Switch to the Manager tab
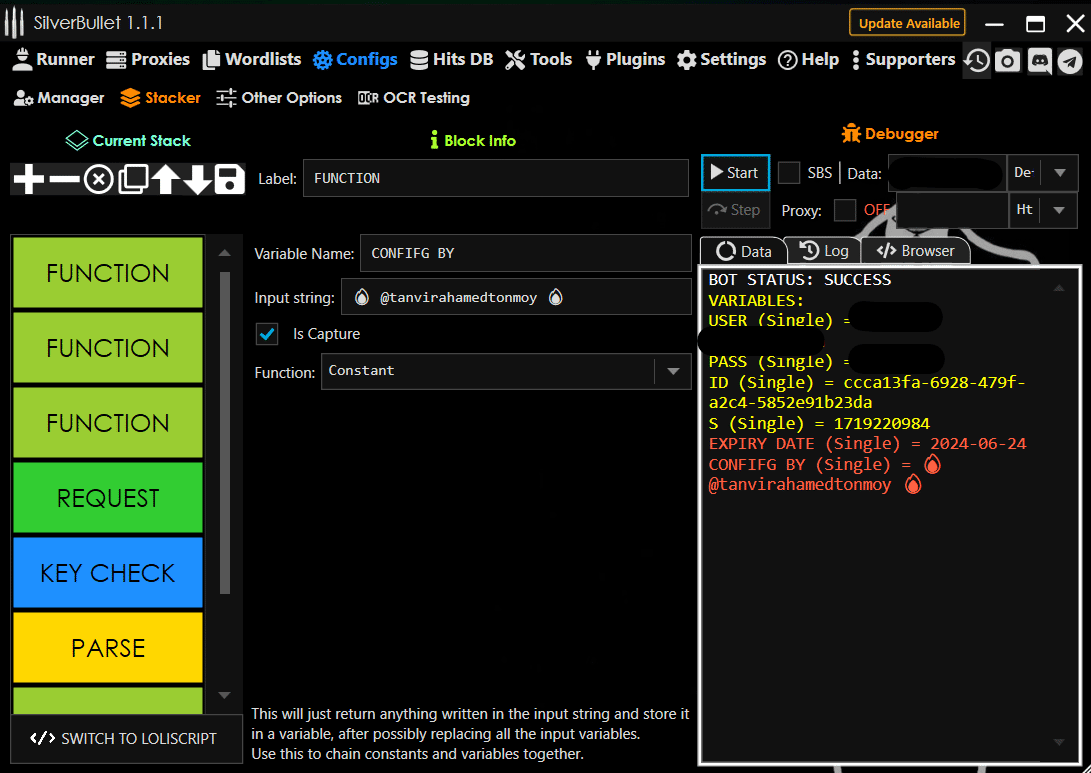This screenshot has width=1091, height=773. coord(58,98)
